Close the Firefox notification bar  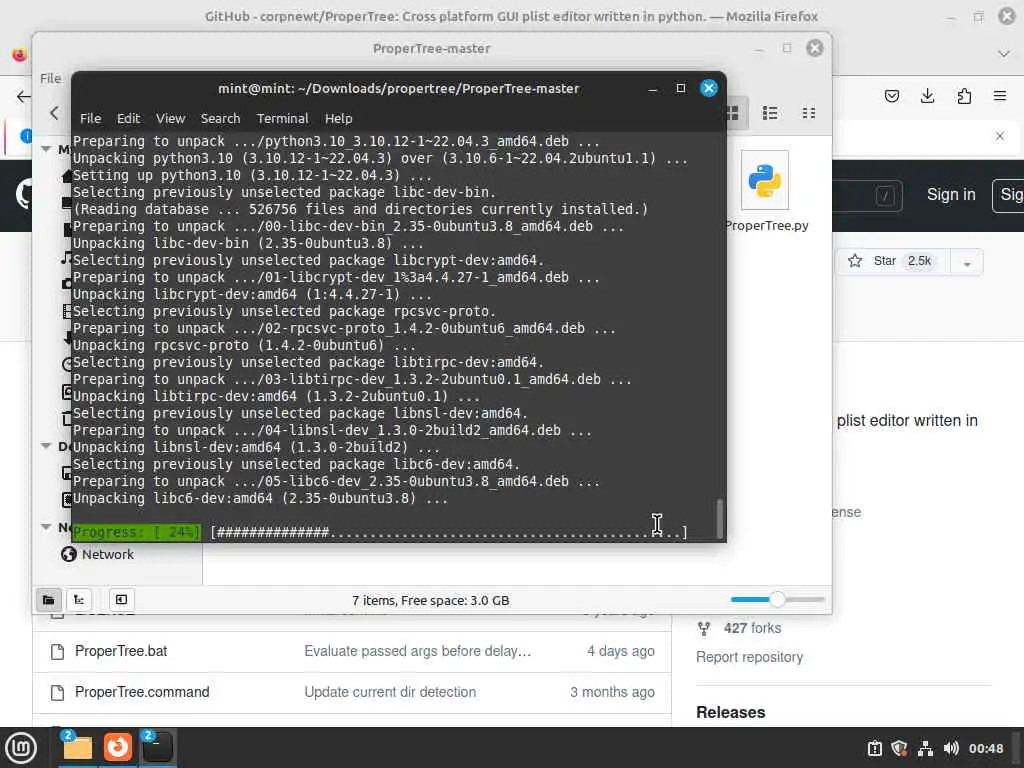(x=1000, y=136)
